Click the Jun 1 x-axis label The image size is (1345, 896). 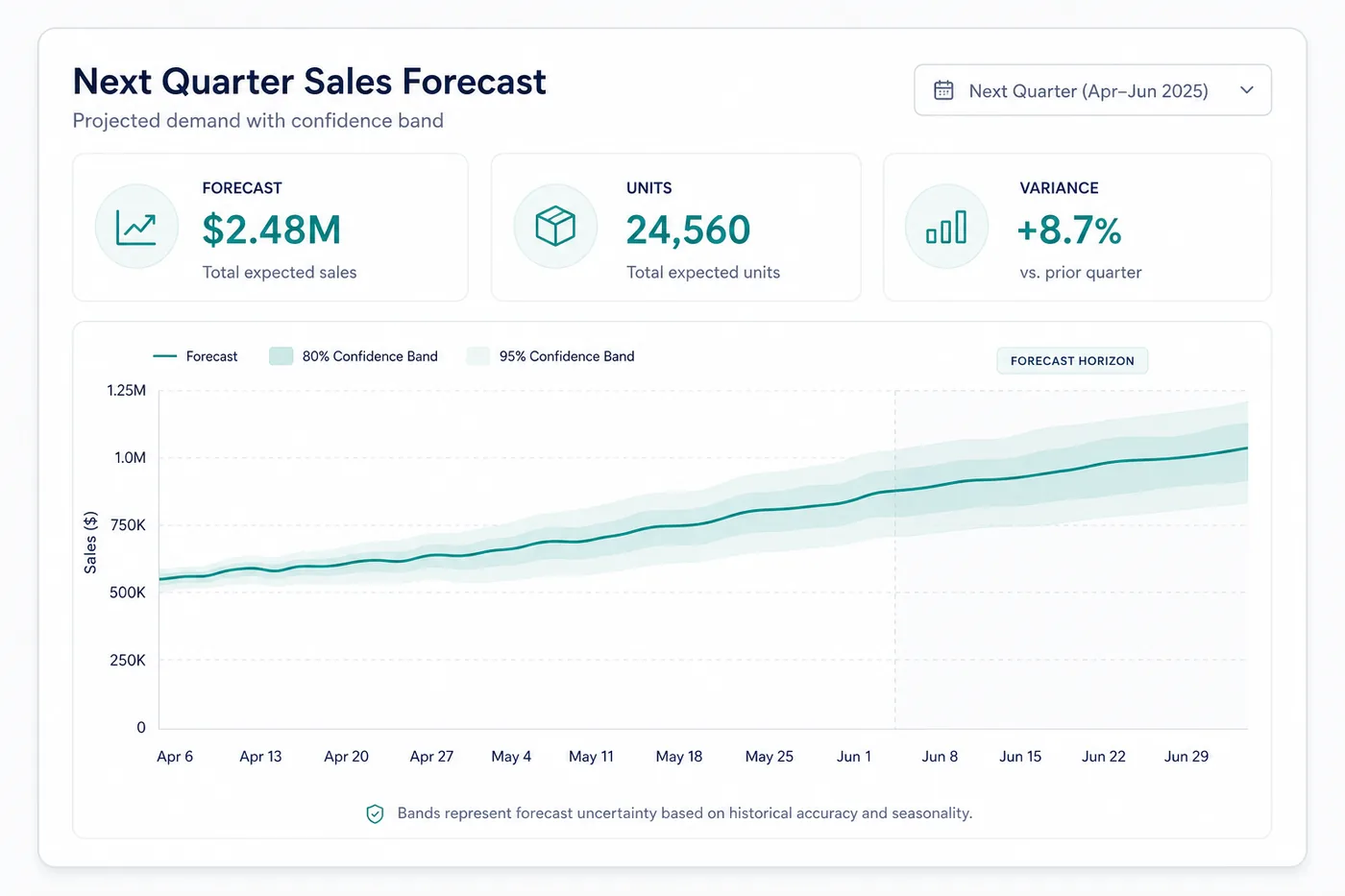pos(854,757)
